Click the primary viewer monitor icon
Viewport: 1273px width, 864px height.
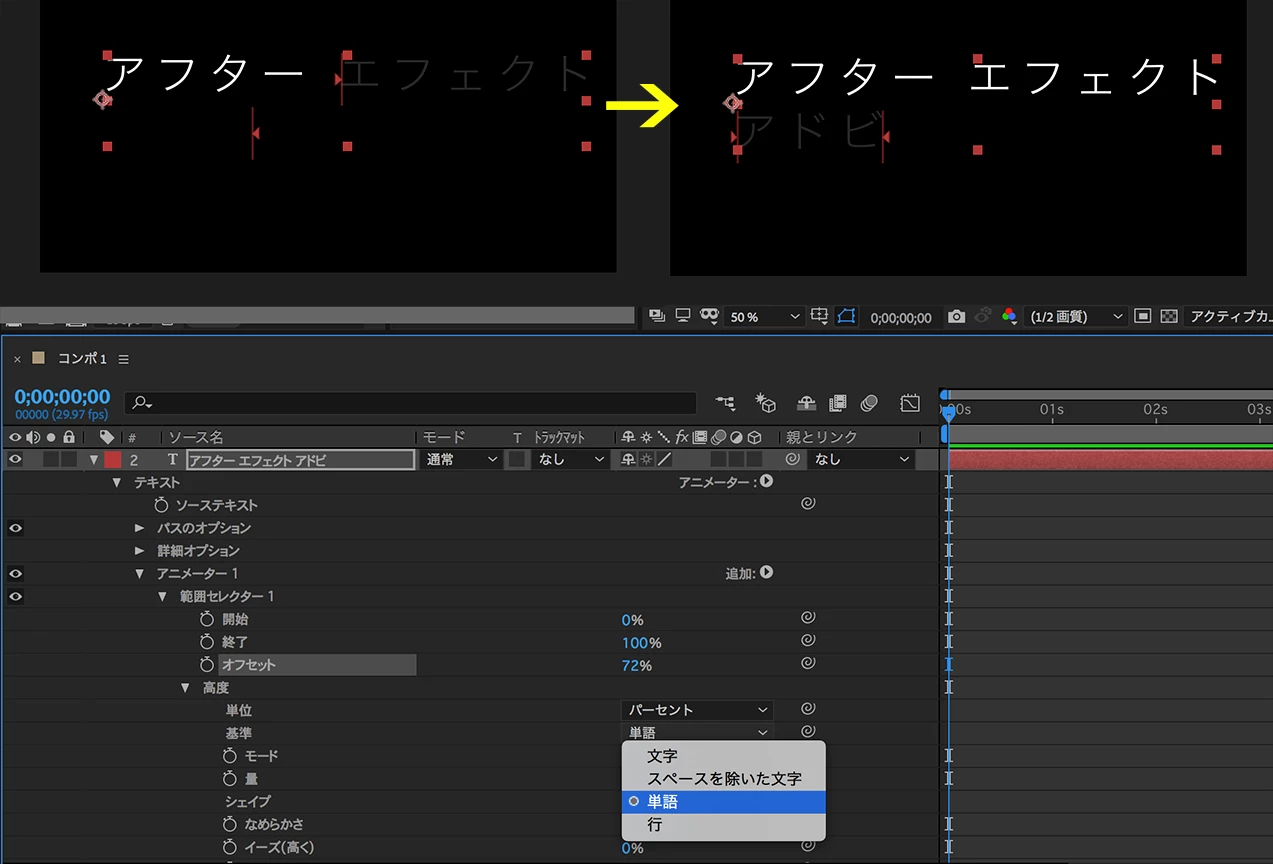click(683, 316)
